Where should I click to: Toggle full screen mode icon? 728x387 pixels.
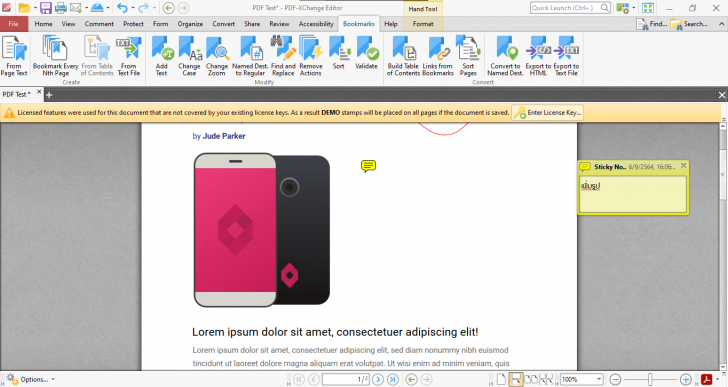click(648, 8)
